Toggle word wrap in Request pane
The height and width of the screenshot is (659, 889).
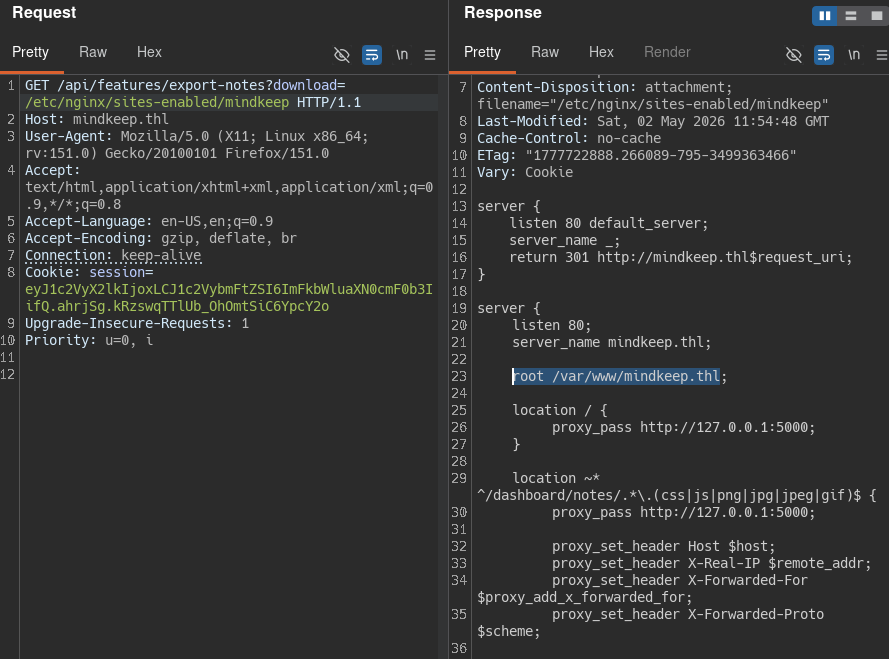click(x=372, y=54)
